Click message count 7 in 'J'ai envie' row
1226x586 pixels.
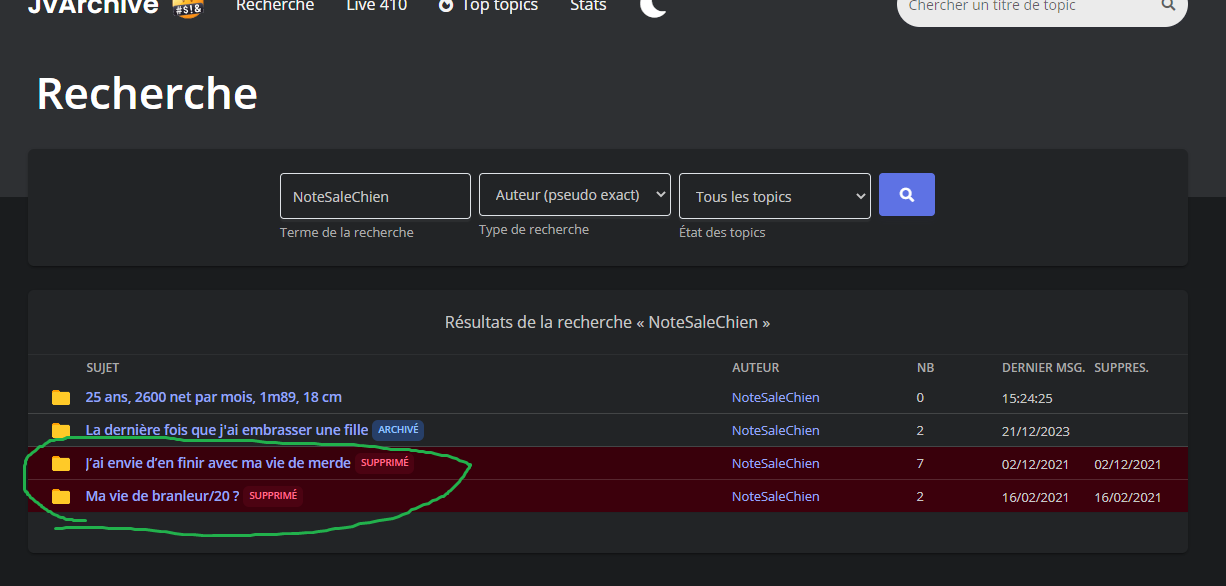tap(920, 464)
